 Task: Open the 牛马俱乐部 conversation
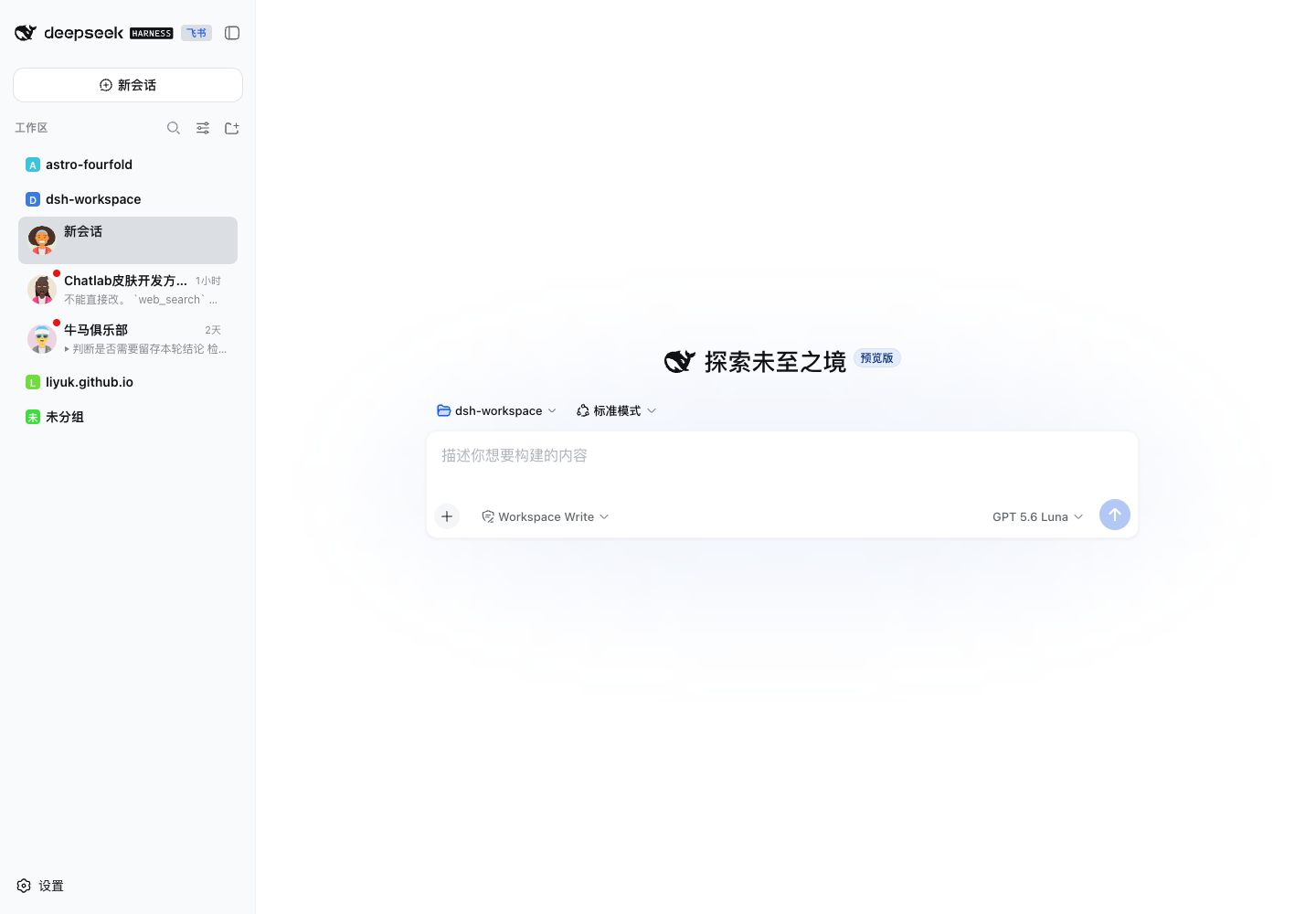(x=128, y=339)
